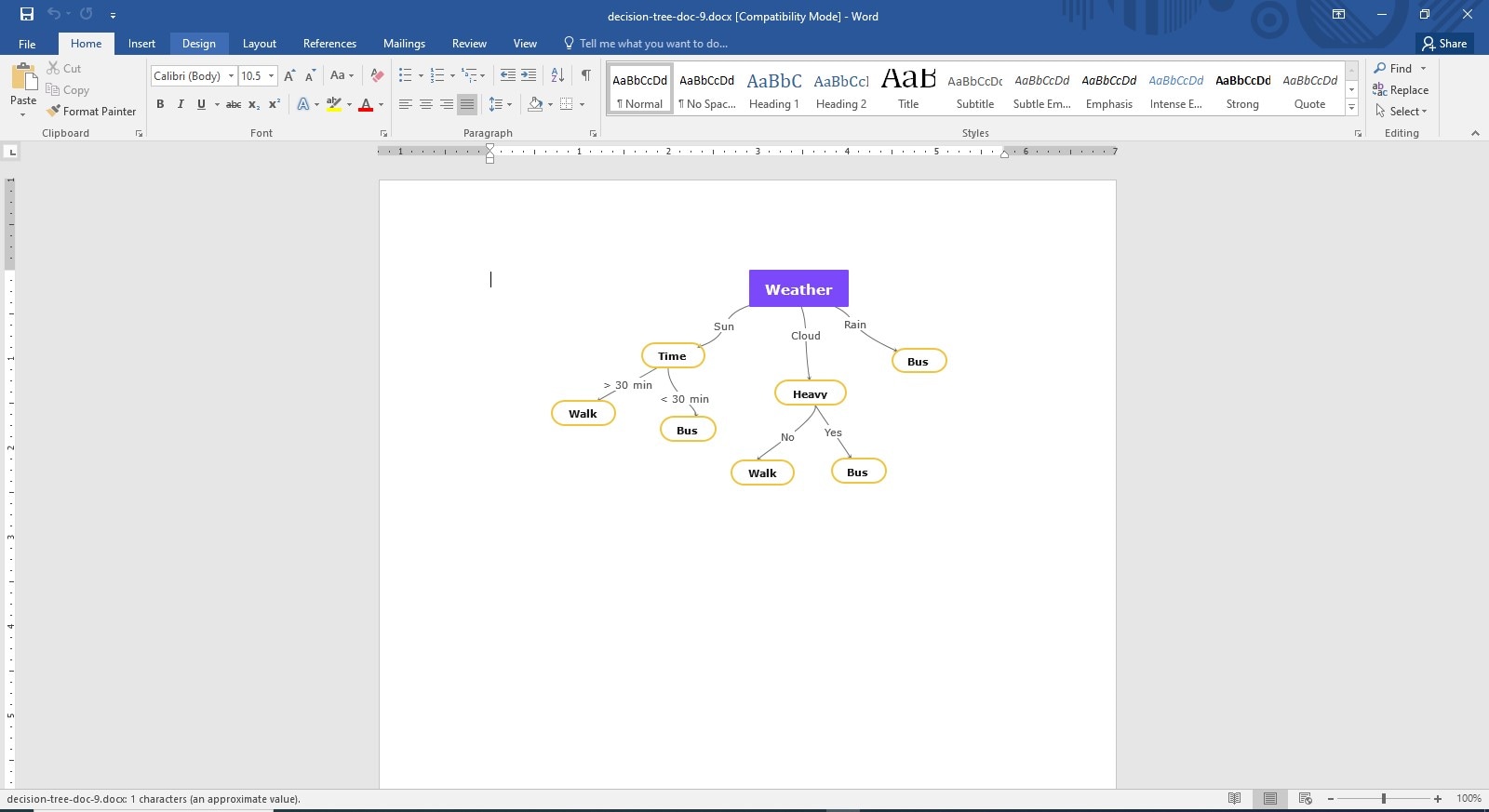Justify the paragraph text
This screenshot has height=812, width=1489.
point(467,104)
